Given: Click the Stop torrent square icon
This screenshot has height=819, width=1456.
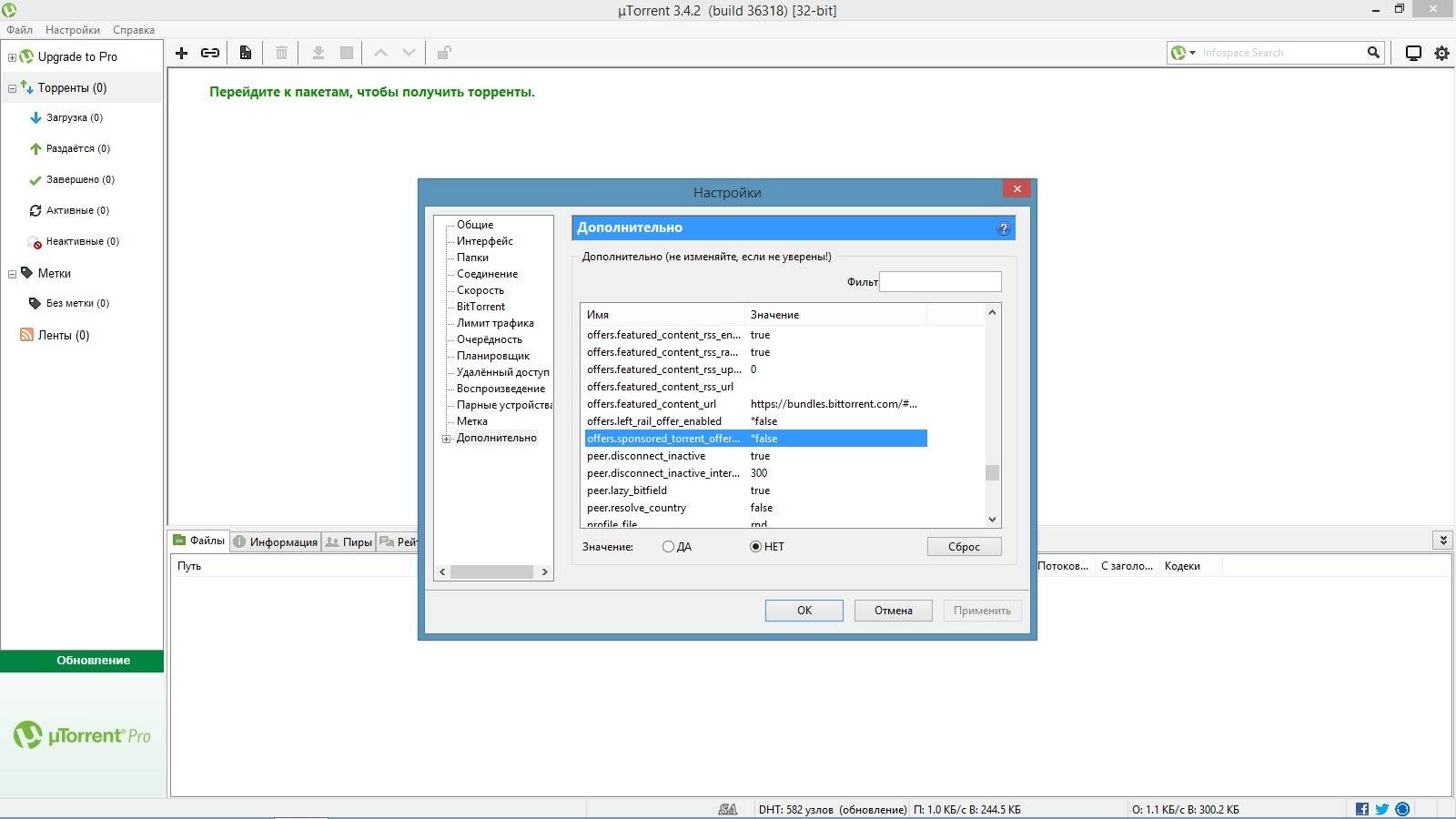Looking at the screenshot, I should pos(347,53).
